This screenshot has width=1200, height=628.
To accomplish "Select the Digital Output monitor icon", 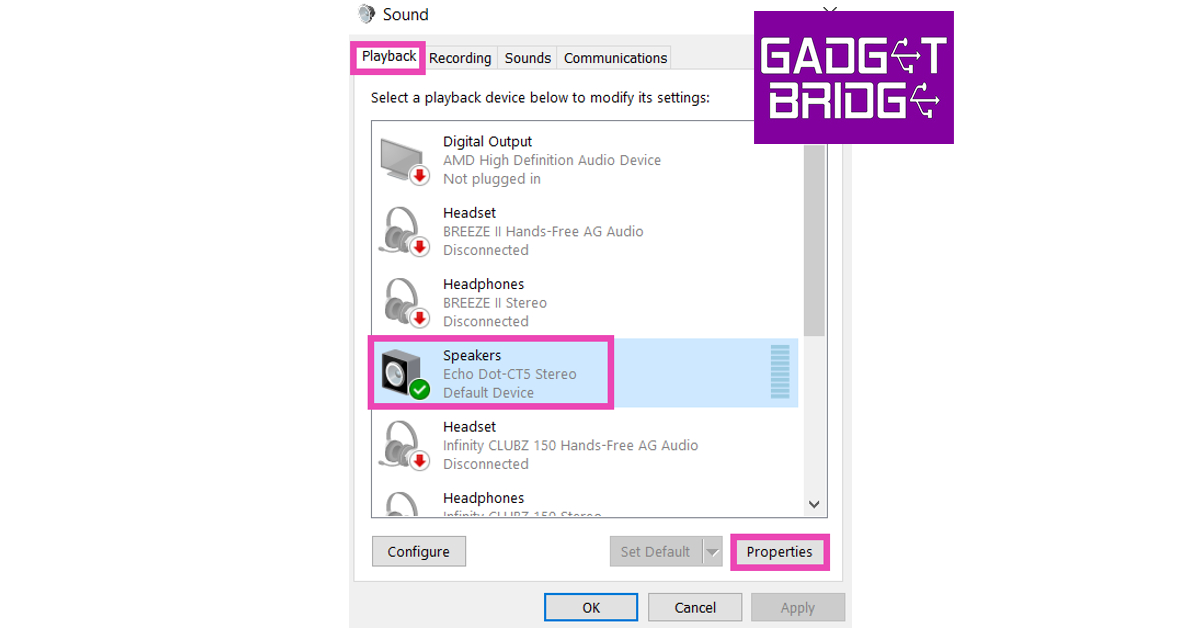I will pyautogui.click(x=405, y=160).
